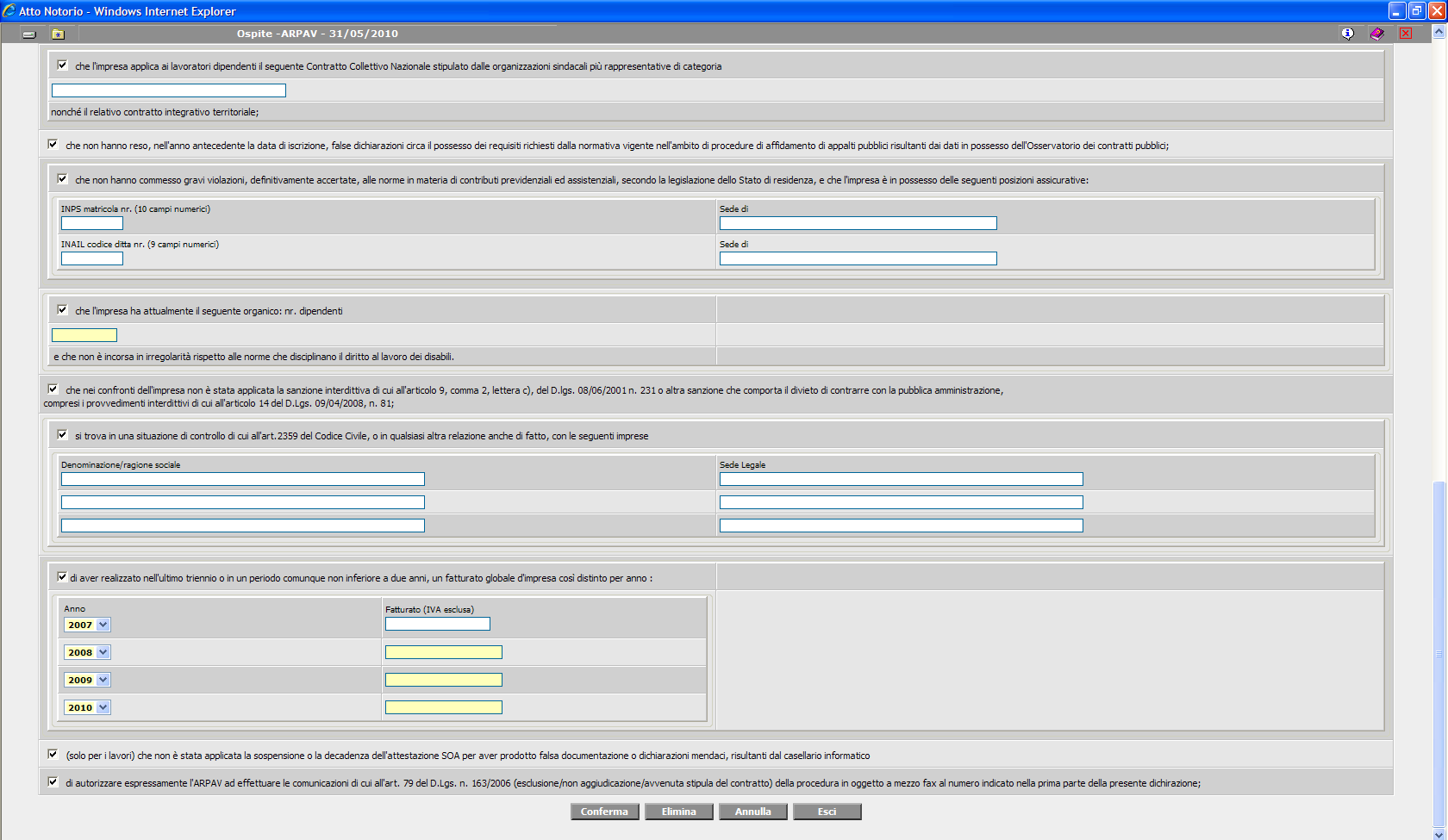Viewport: 1448px width, 840px height.
Task: Click the 'nonché il relativo contratto integrativo territoriale;' text
Action: tap(155, 112)
